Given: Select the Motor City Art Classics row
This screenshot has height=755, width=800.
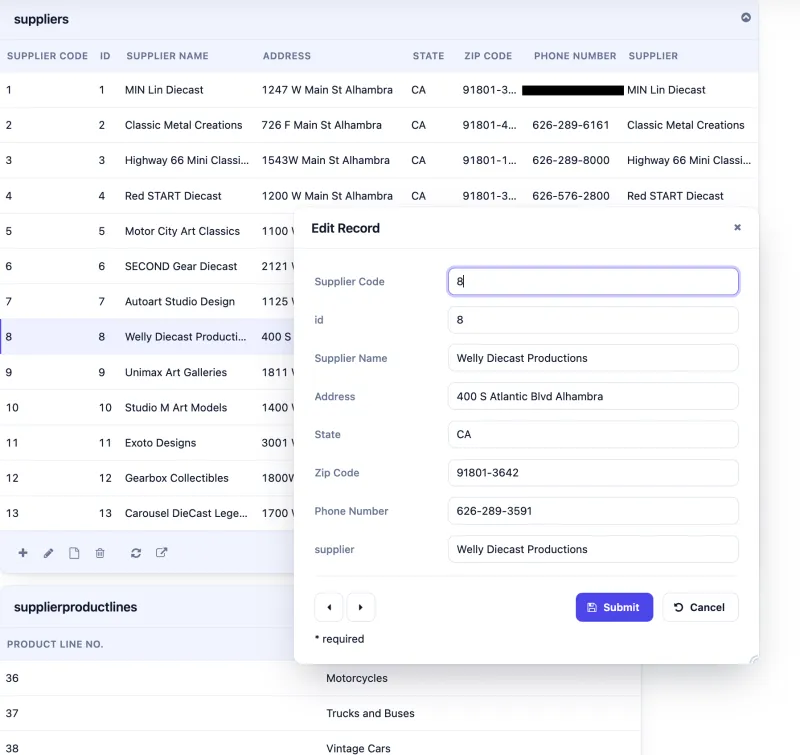Looking at the screenshot, I should pyautogui.click(x=147, y=231).
